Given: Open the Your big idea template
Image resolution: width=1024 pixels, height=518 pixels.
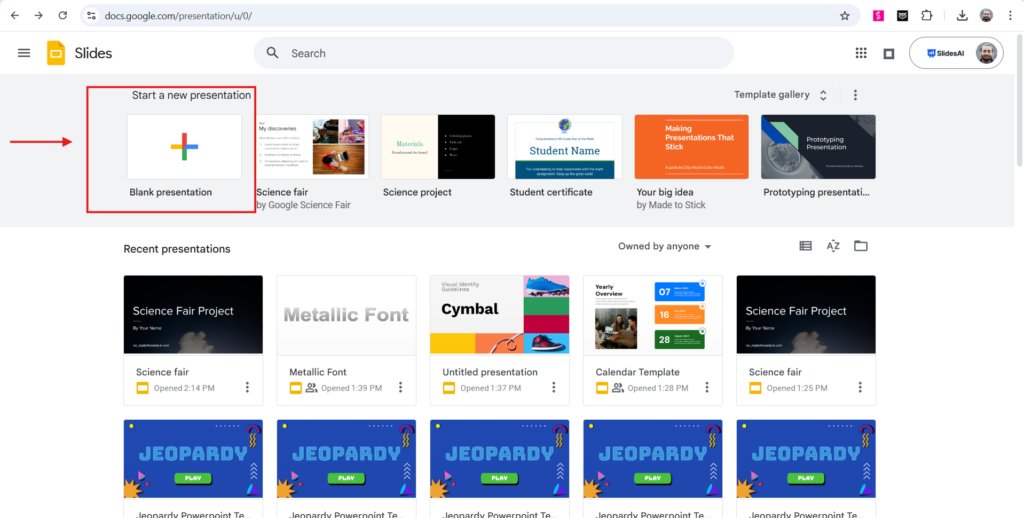Looking at the screenshot, I should tap(692, 147).
